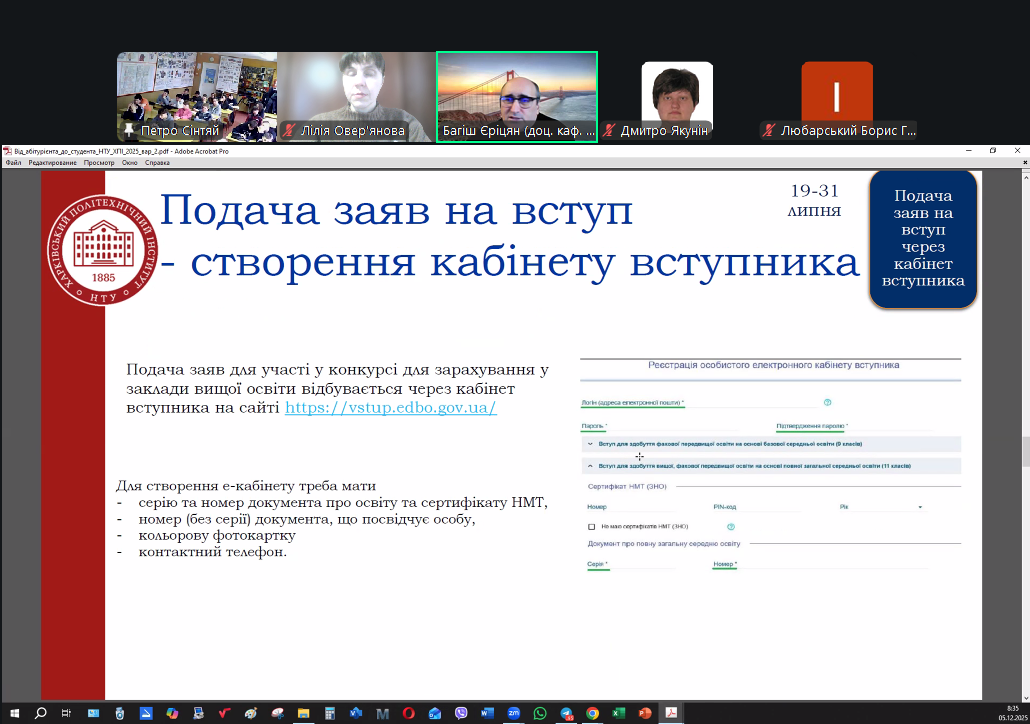Open WhatsApp from the taskbar
This screenshot has width=1030, height=724.
tap(540, 713)
